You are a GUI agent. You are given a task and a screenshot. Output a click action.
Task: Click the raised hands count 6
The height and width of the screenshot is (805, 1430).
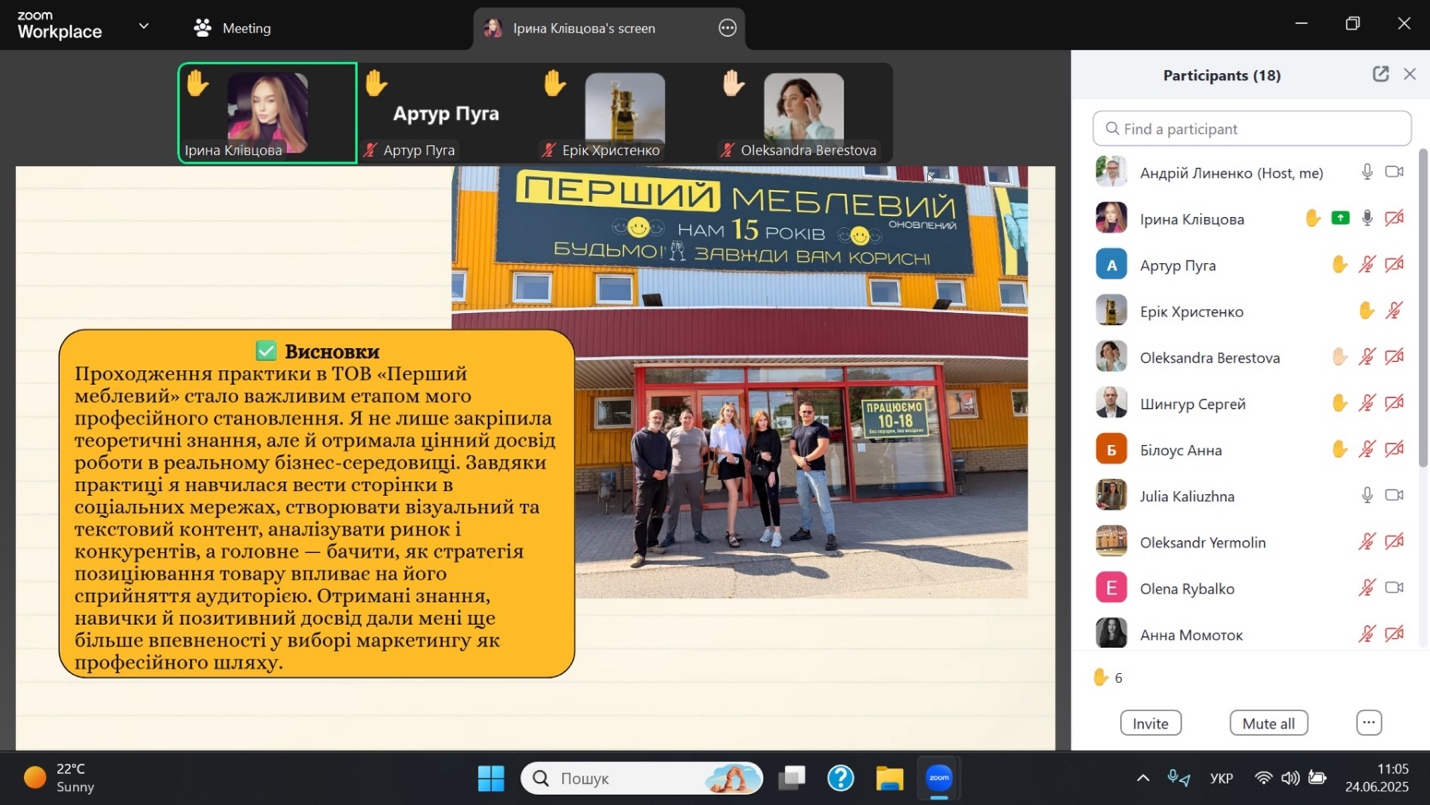coord(1108,678)
